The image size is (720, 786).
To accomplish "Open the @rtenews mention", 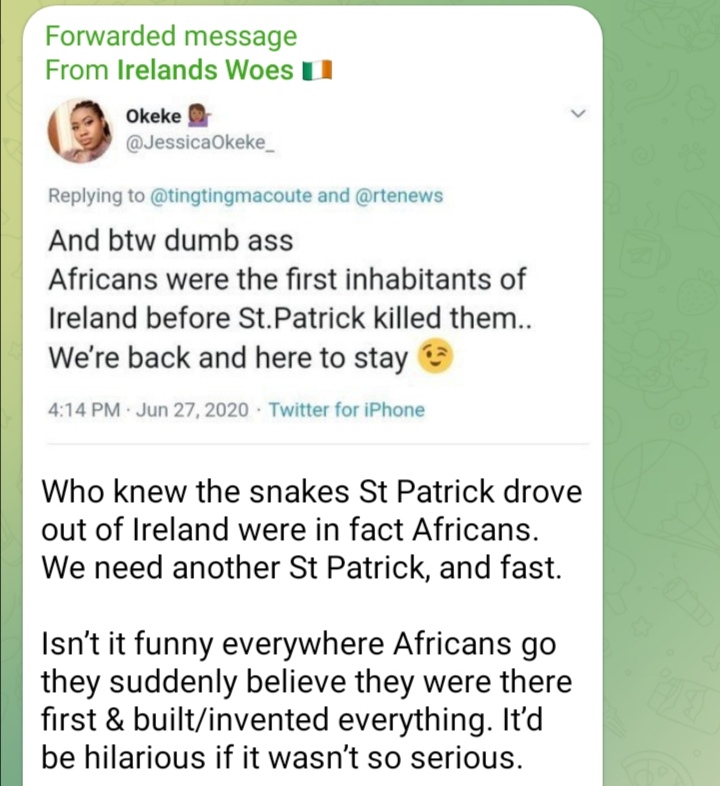I will pyautogui.click(x=399, y=196).
